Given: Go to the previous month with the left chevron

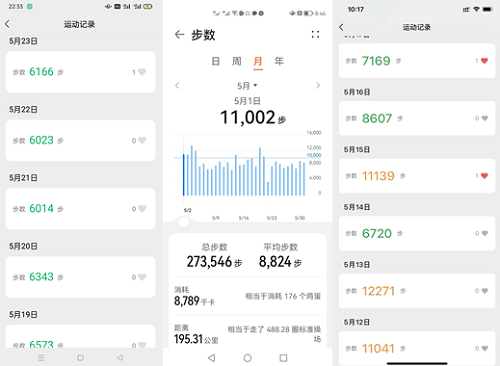Looking at the screenshot, I should click(x=177, y=86).
